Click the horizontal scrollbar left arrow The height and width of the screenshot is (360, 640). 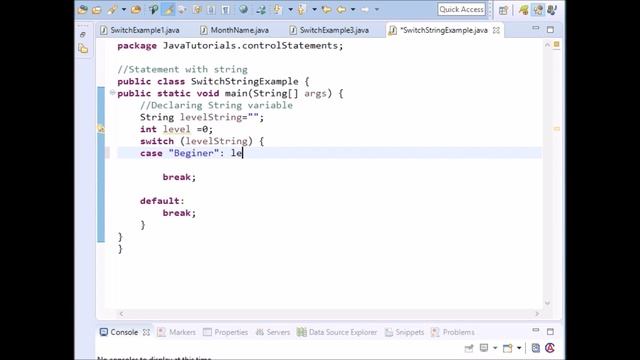point(121,314)
